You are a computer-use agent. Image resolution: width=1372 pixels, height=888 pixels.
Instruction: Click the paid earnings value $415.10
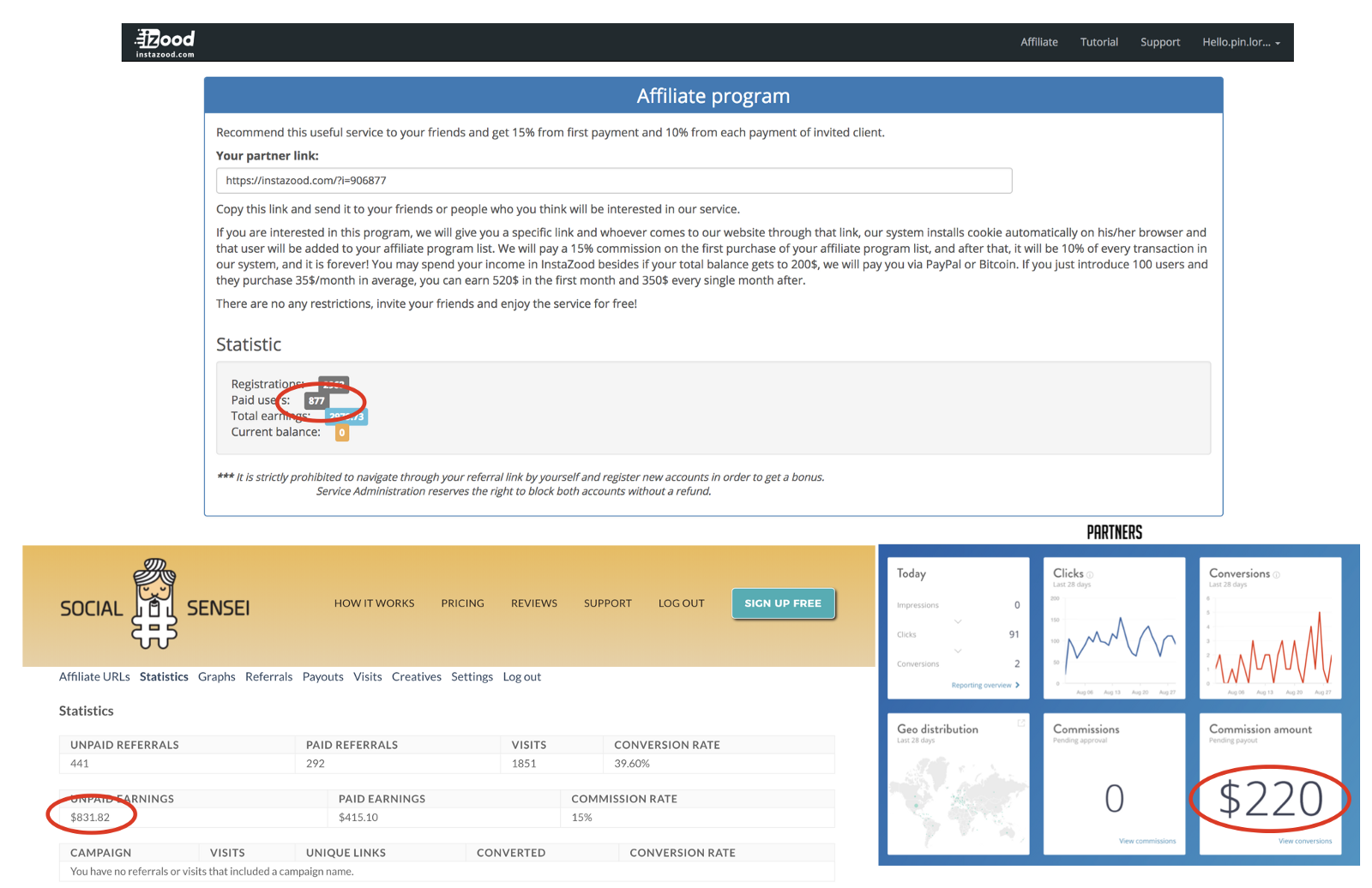358,818
